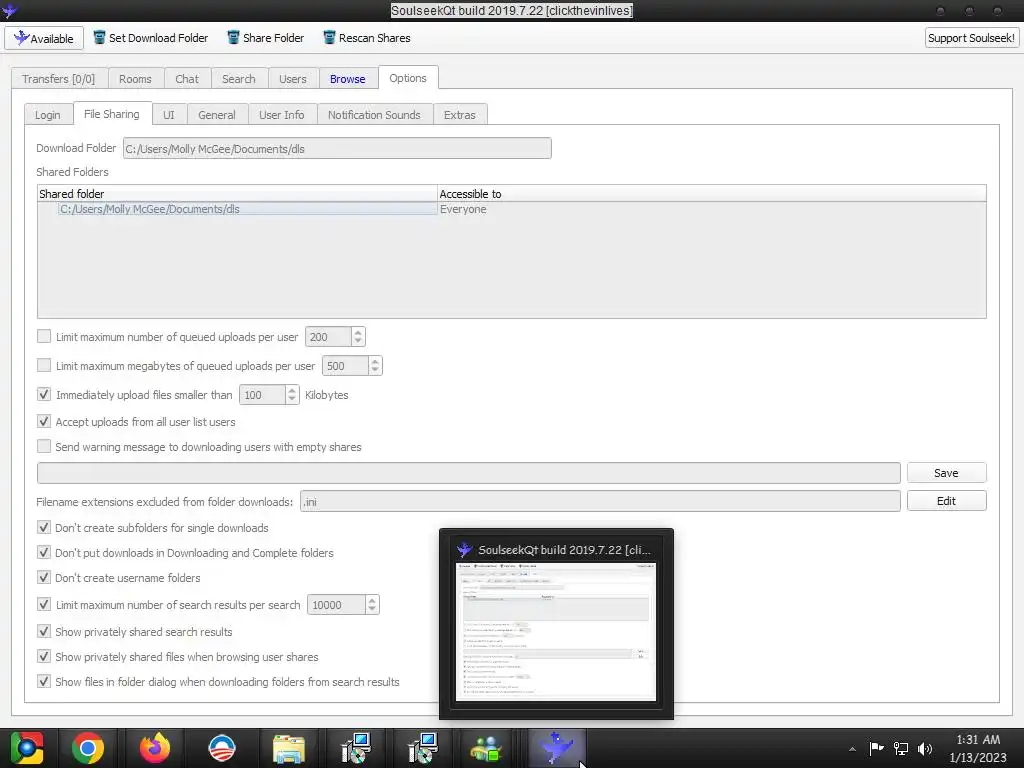Click the volume speaker tray icon
This screenshot has height=768, width=1024.
point(925,748)
